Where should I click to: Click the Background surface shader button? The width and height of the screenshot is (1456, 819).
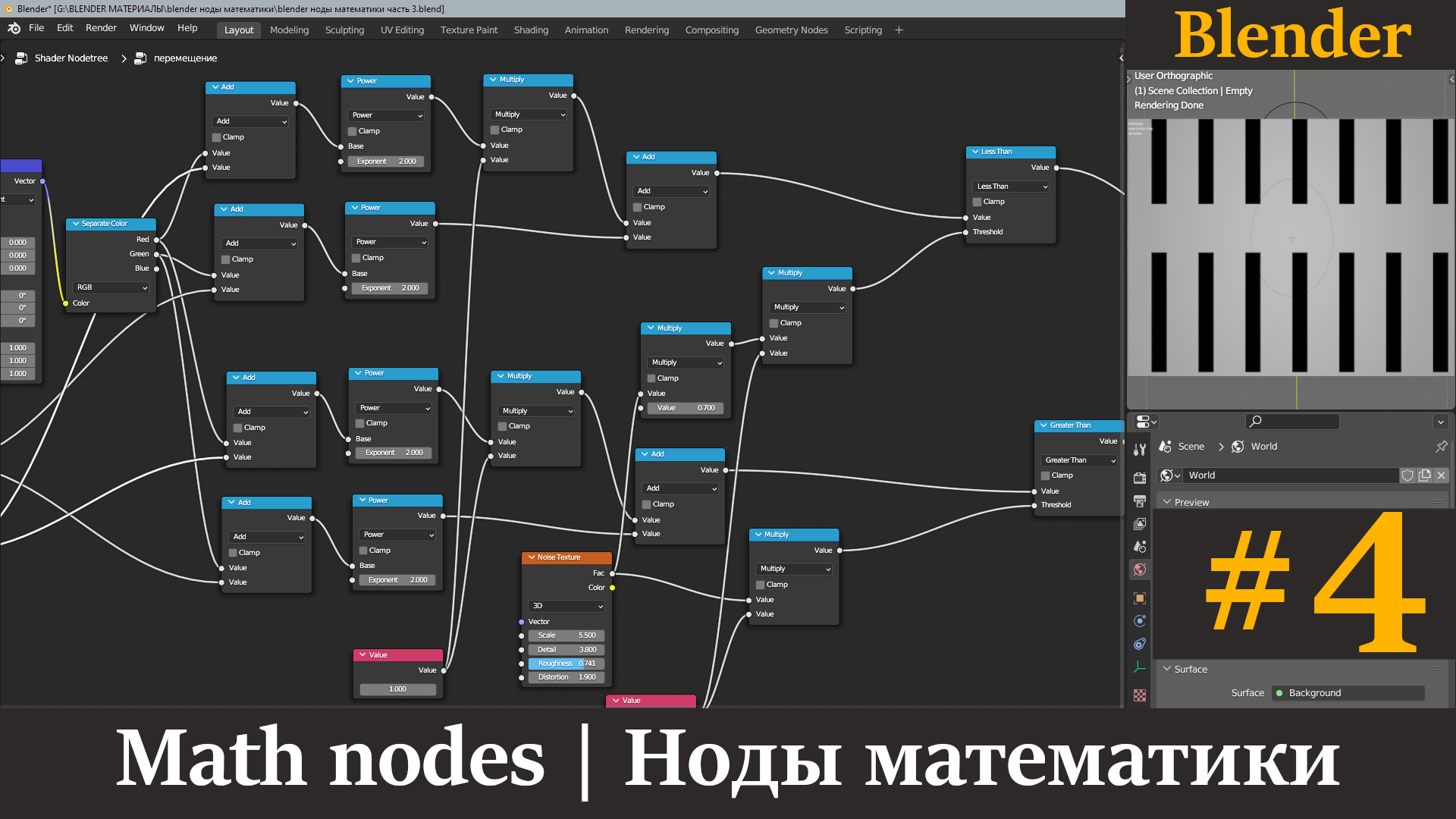(x=1348, y=692)
